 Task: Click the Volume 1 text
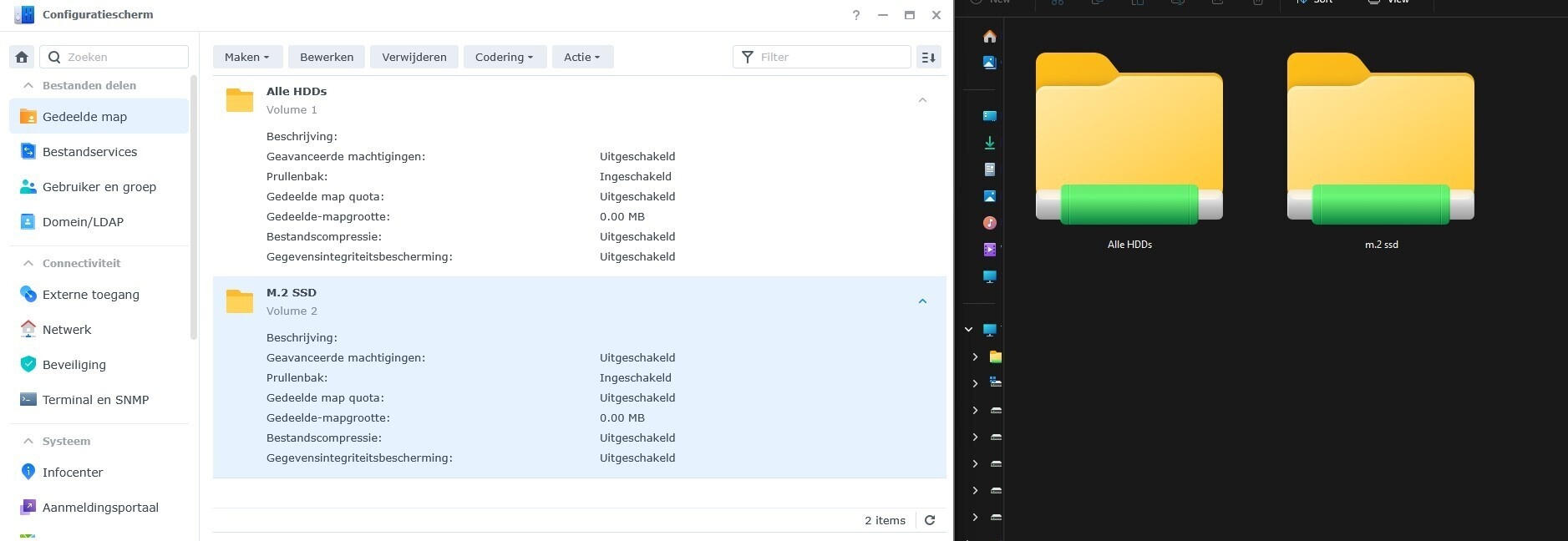click(x=292, y=110)
